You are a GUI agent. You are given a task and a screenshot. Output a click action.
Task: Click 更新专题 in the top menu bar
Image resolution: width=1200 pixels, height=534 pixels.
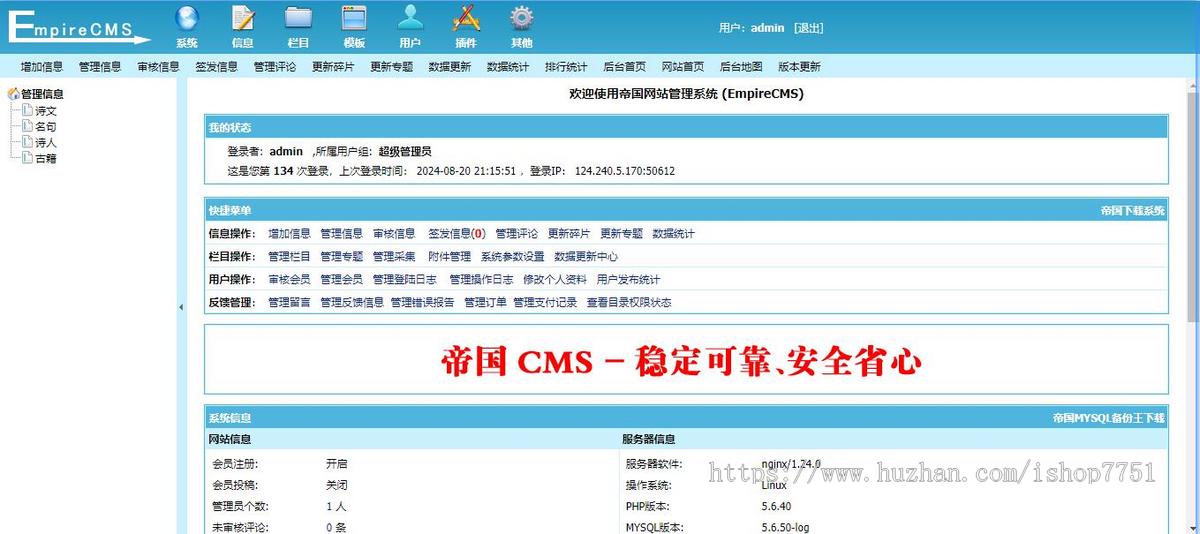click(x=391, y=67)
